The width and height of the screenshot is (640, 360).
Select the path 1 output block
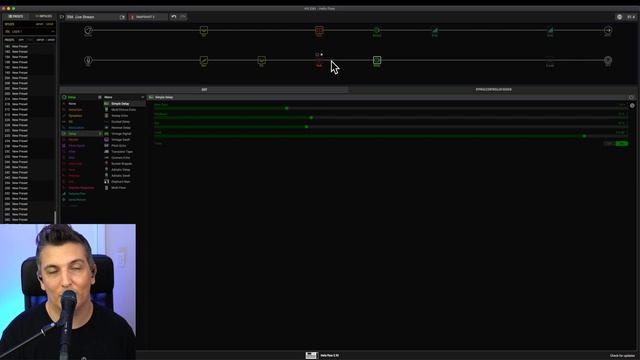(608, 30)
